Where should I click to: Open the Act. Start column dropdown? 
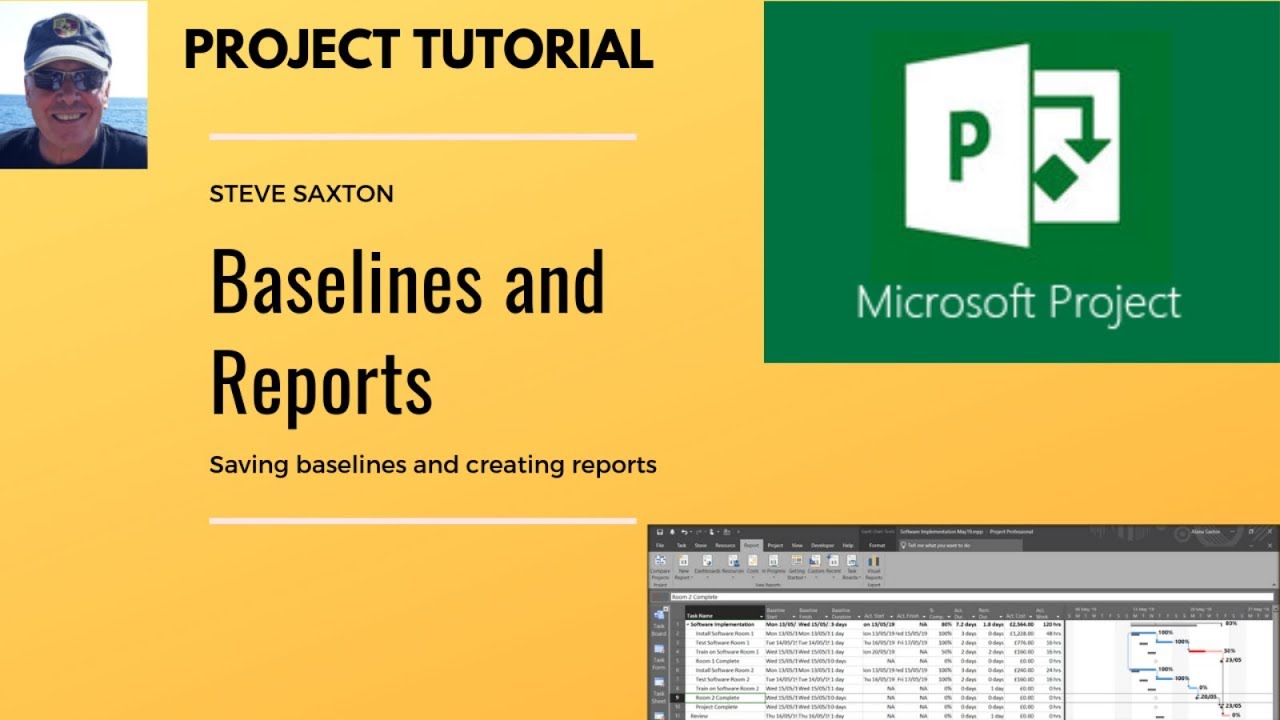point(891,617)
